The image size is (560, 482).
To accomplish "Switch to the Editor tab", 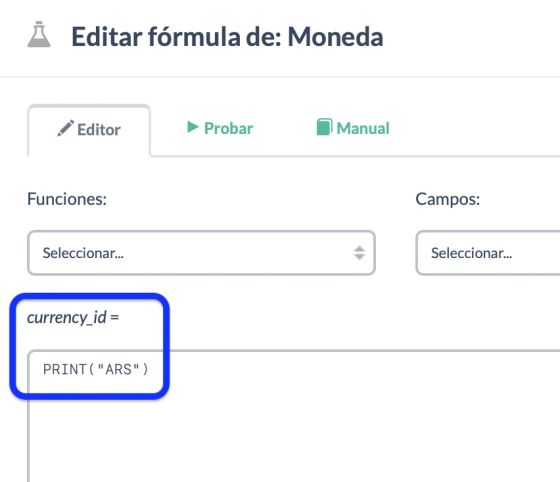I will coord(89,130).
